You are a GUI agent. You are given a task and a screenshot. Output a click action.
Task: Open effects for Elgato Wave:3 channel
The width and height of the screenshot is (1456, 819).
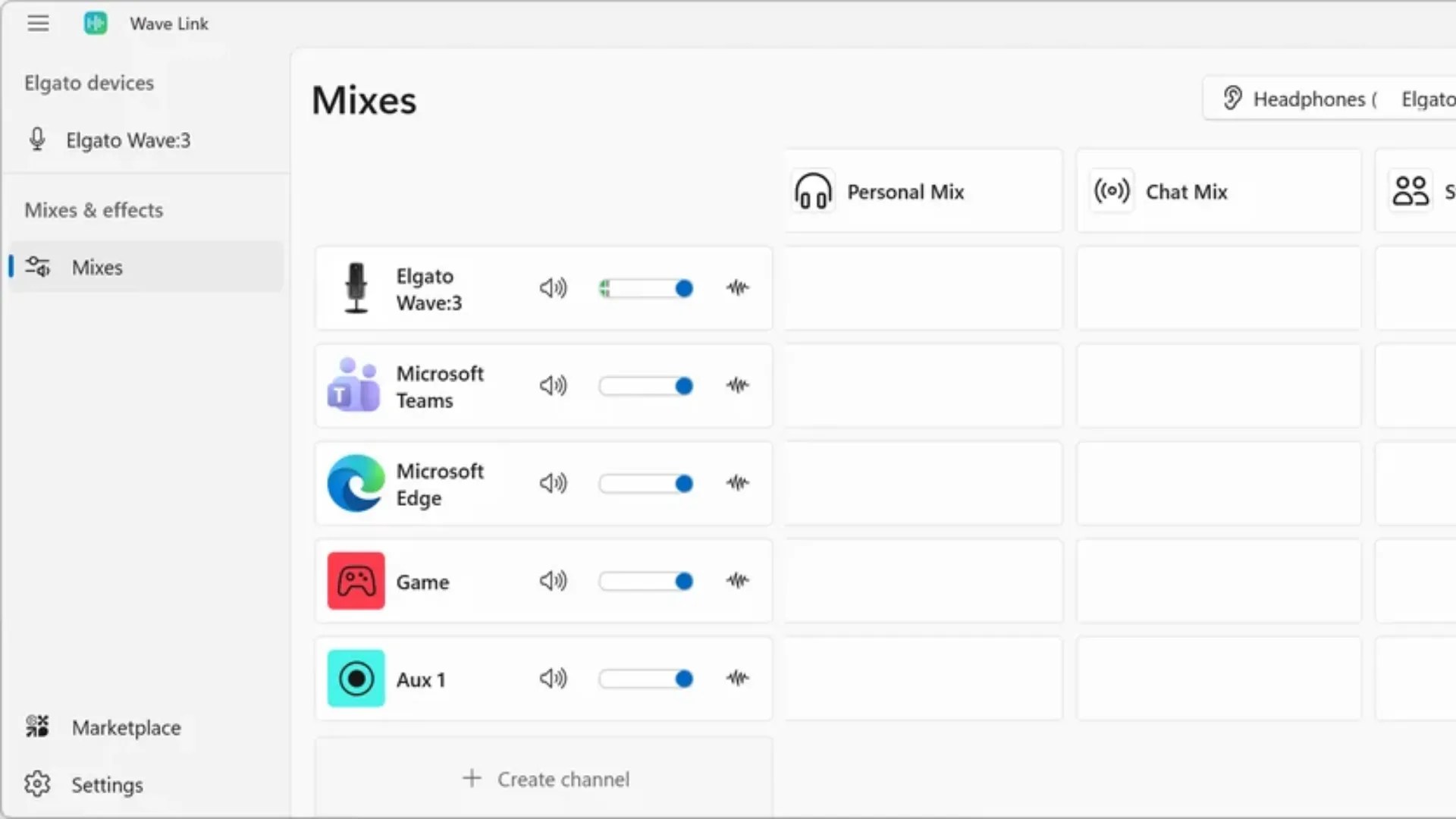point(737,288)
